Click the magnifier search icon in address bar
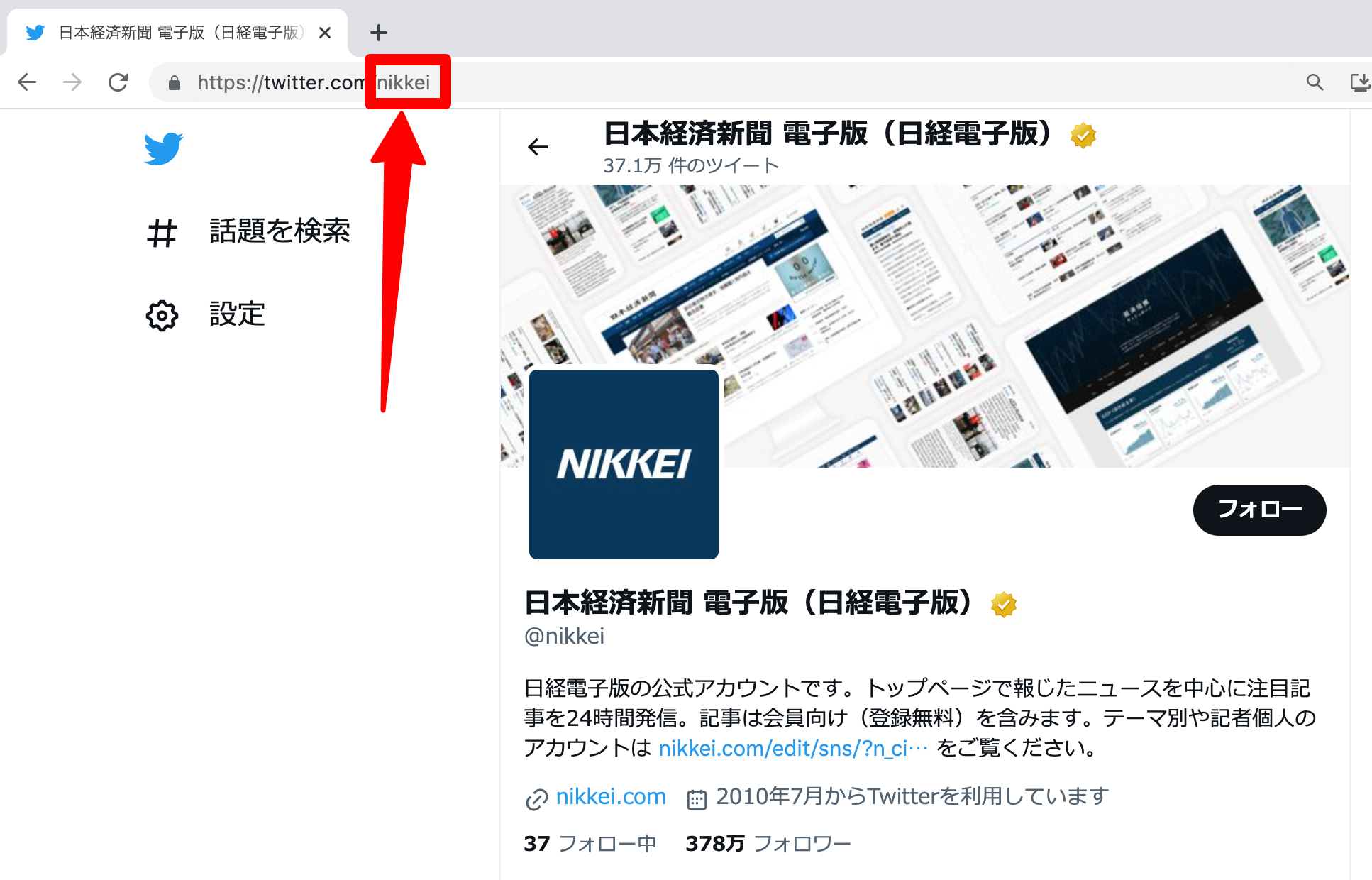This screenshot has height=880, width=1372. click(1315, 82)
